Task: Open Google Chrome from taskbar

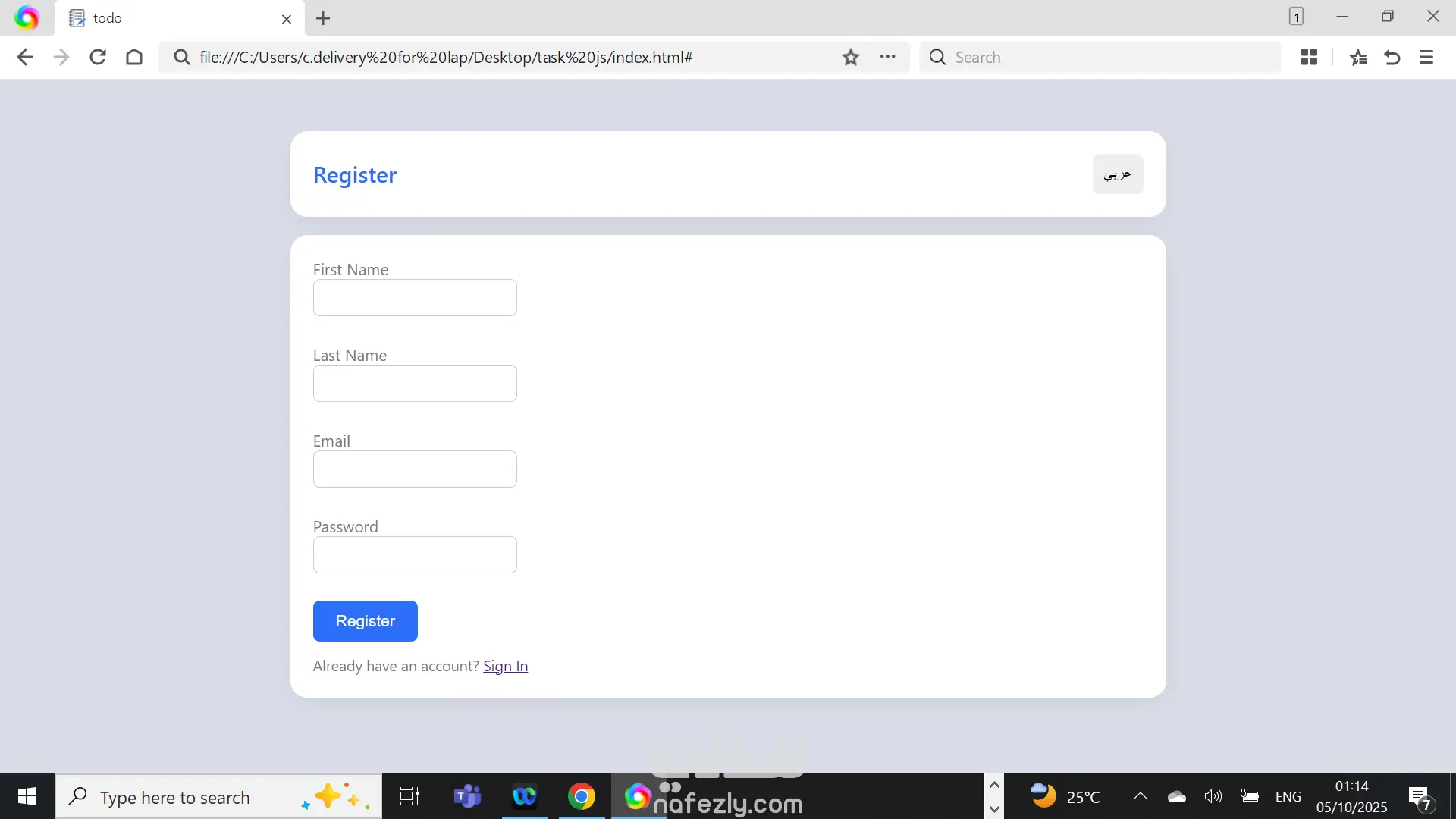Action: [582, 796]
